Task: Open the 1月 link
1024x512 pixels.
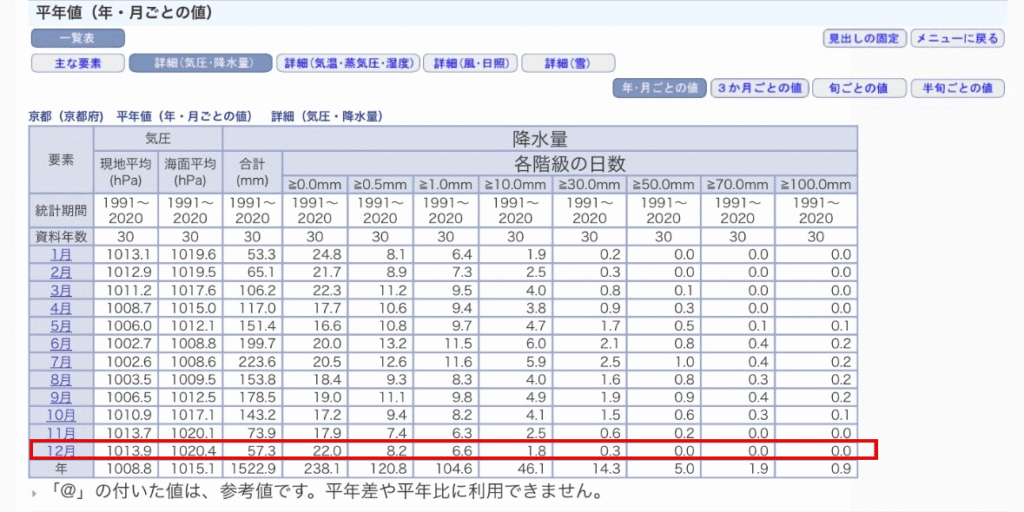Action: [61, 255]
